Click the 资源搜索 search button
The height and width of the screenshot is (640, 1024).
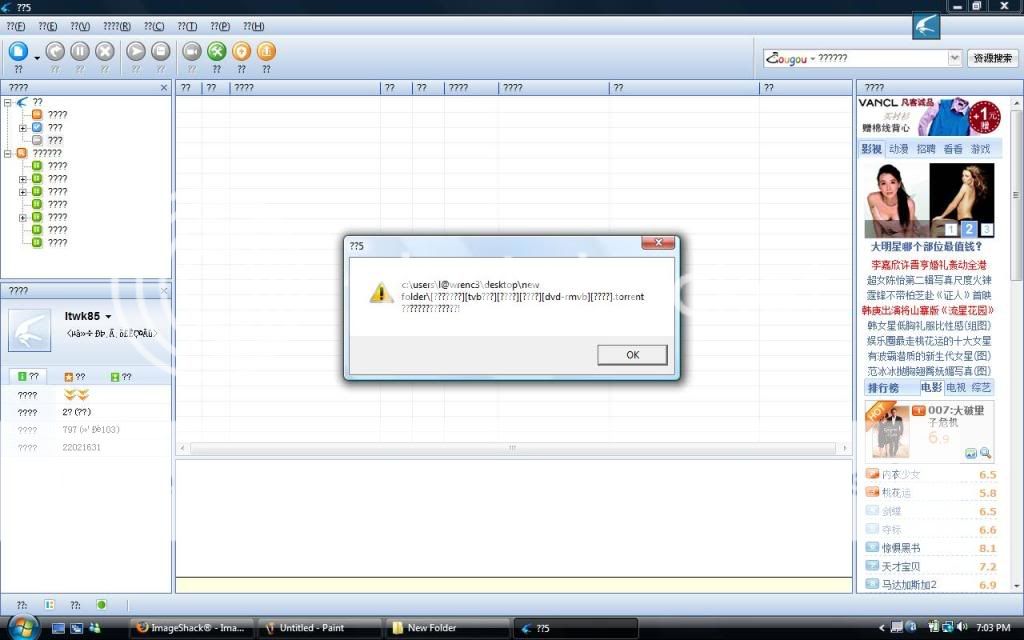click(993, 59)
